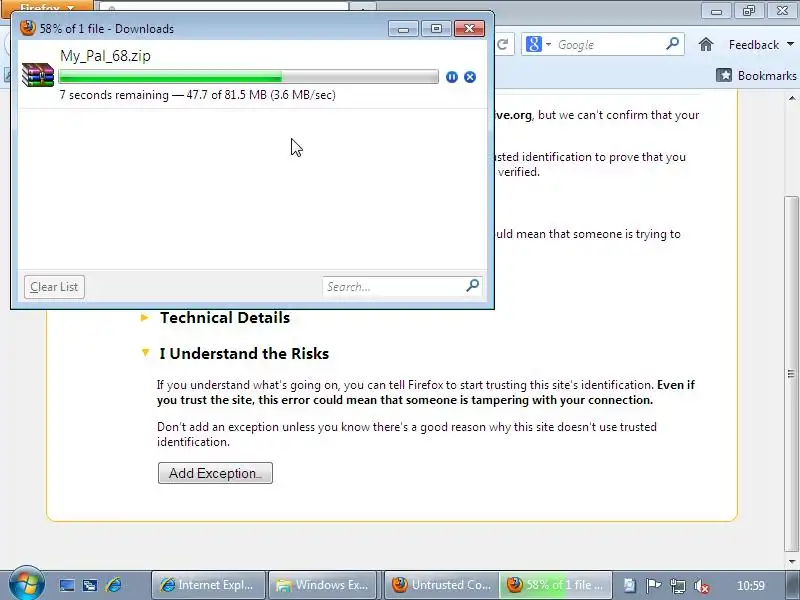Click the page vertical scrollbar thumb
Screen dimensions: 800x600
(x=791, y=373)
